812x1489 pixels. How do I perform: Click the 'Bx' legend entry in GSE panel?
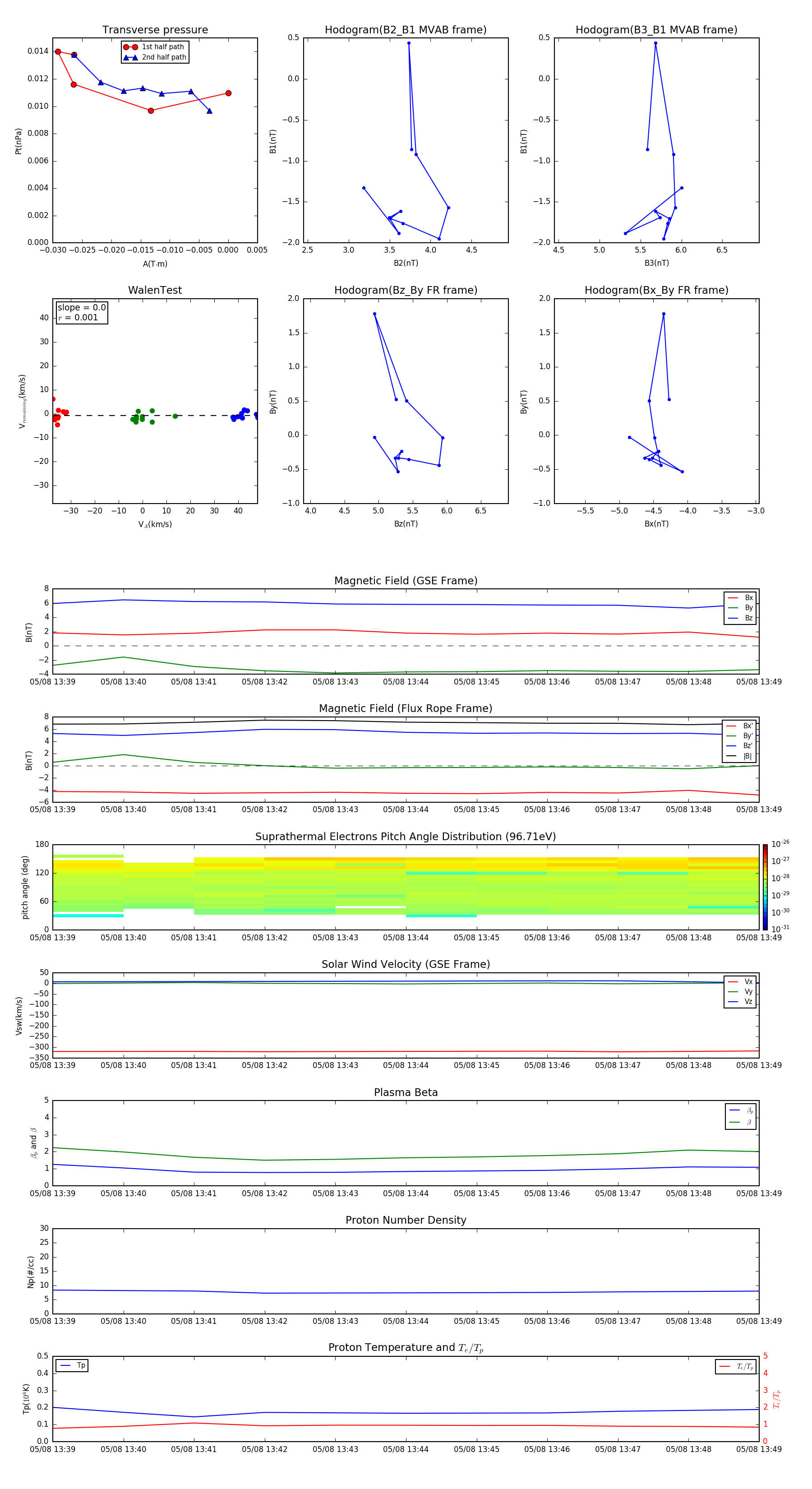[x=740, y=598]
